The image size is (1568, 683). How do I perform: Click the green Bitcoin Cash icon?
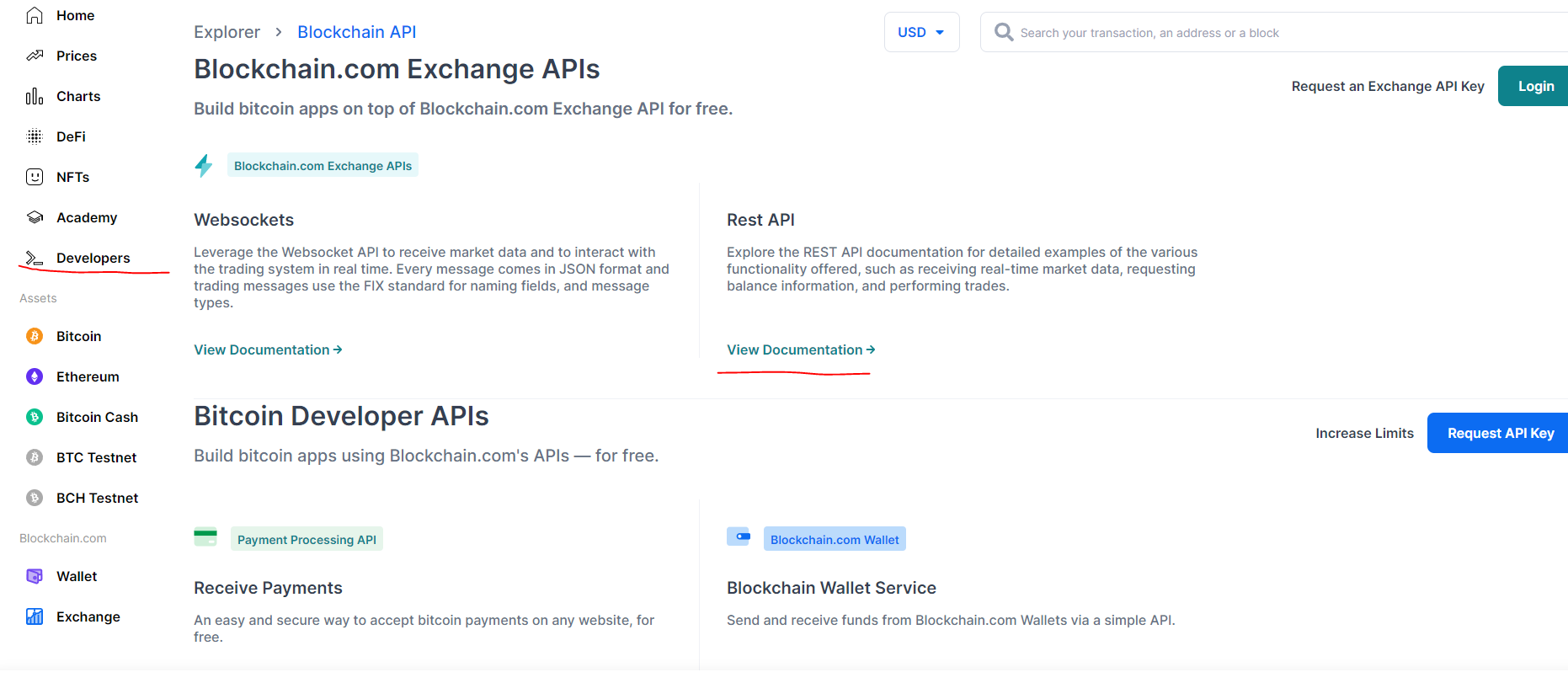[x=35, y=417]
